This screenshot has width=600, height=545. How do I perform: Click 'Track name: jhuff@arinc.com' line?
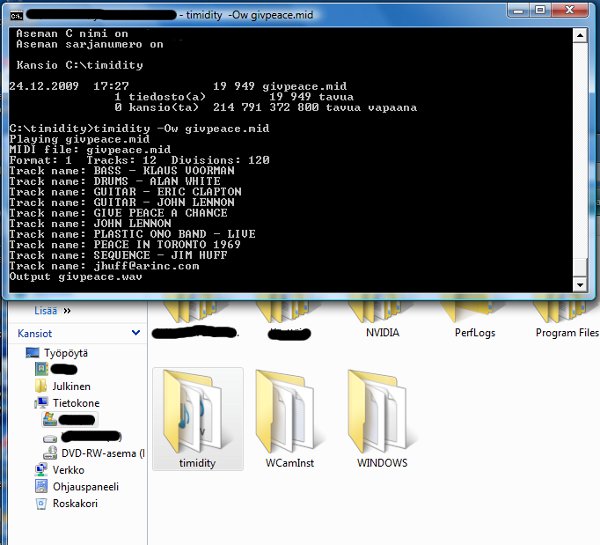(x=104, y=266)
